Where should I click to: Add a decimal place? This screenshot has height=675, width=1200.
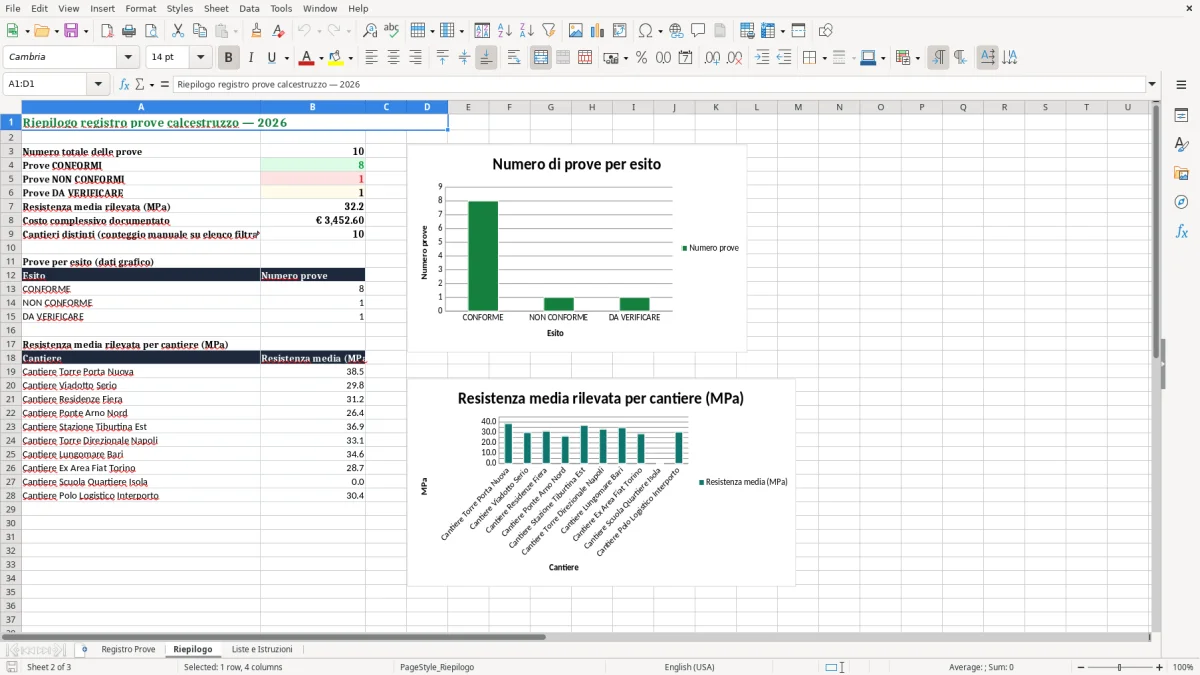[712, 58]
